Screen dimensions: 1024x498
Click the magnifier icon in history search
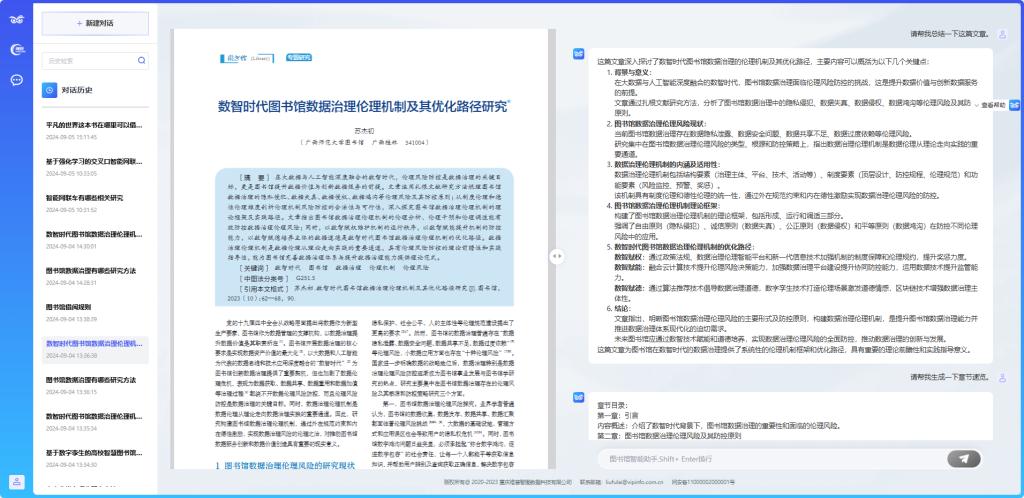point(141,61)
